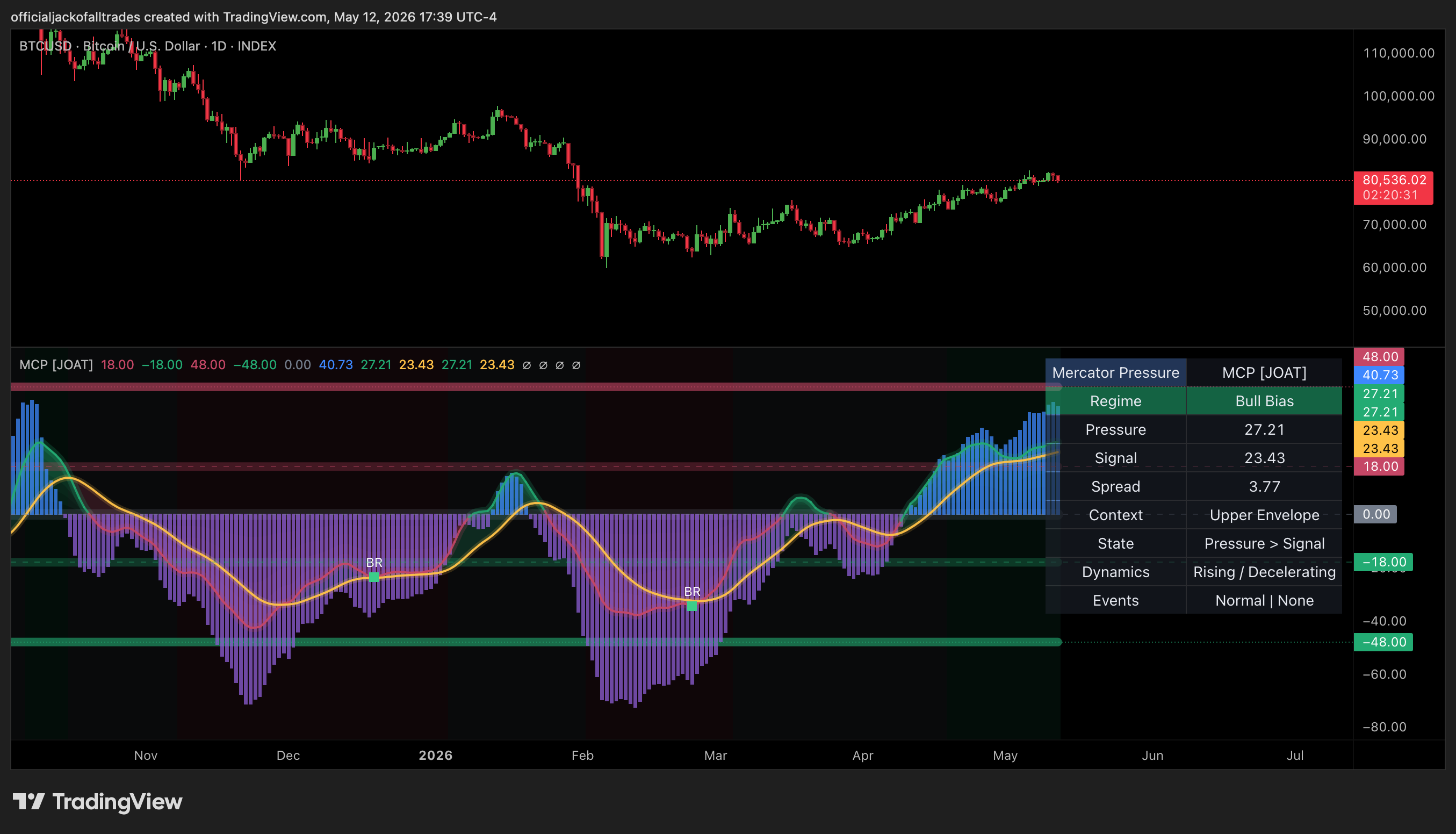The image size is (1456, 834).
Task: Click the red current price label 80,536.02
Action: (1394, 180)
